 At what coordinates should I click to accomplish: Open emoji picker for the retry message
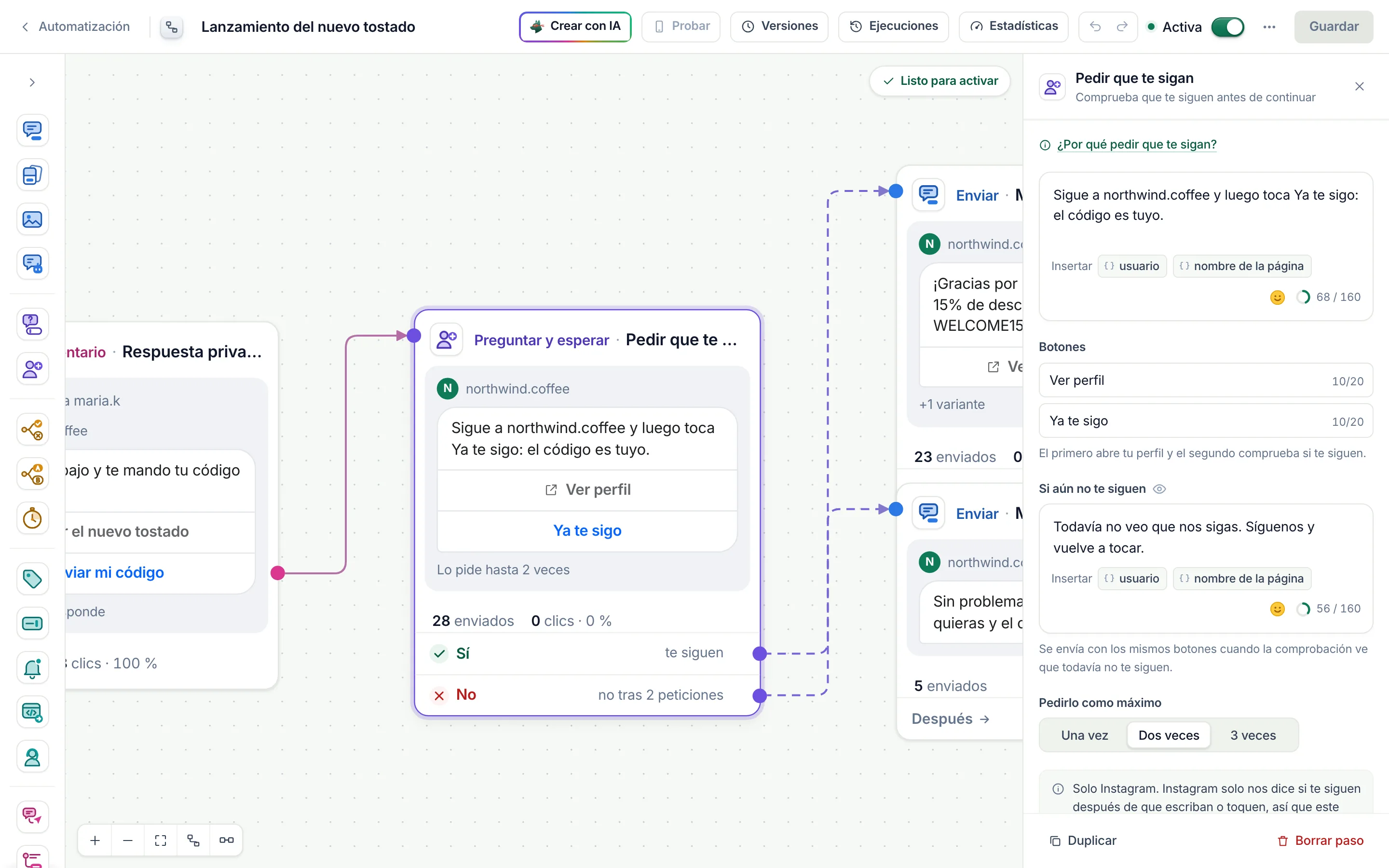(1277, 609)
